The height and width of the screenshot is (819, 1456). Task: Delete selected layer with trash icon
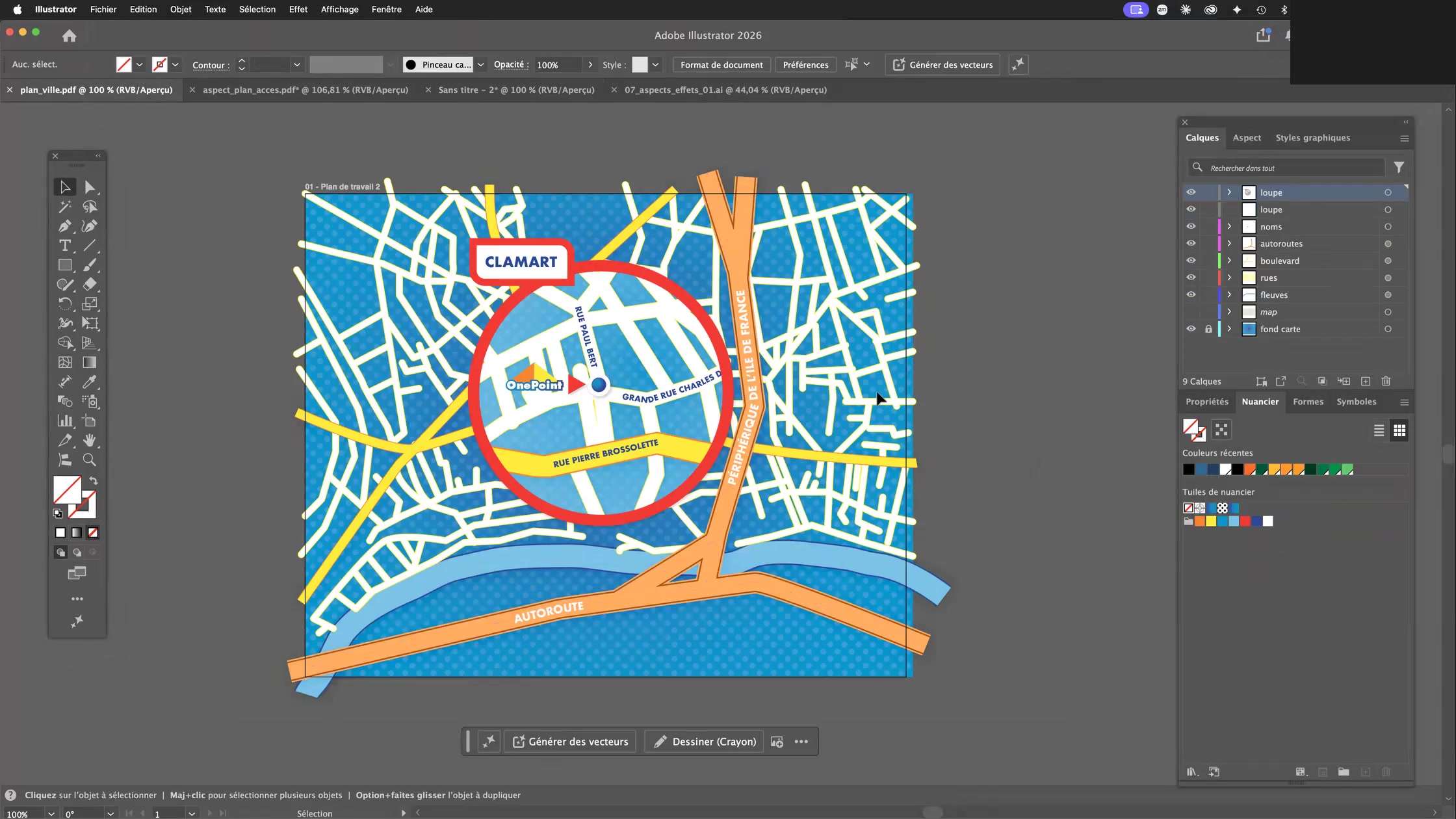pyautogui.click(x=1386, y=382)
